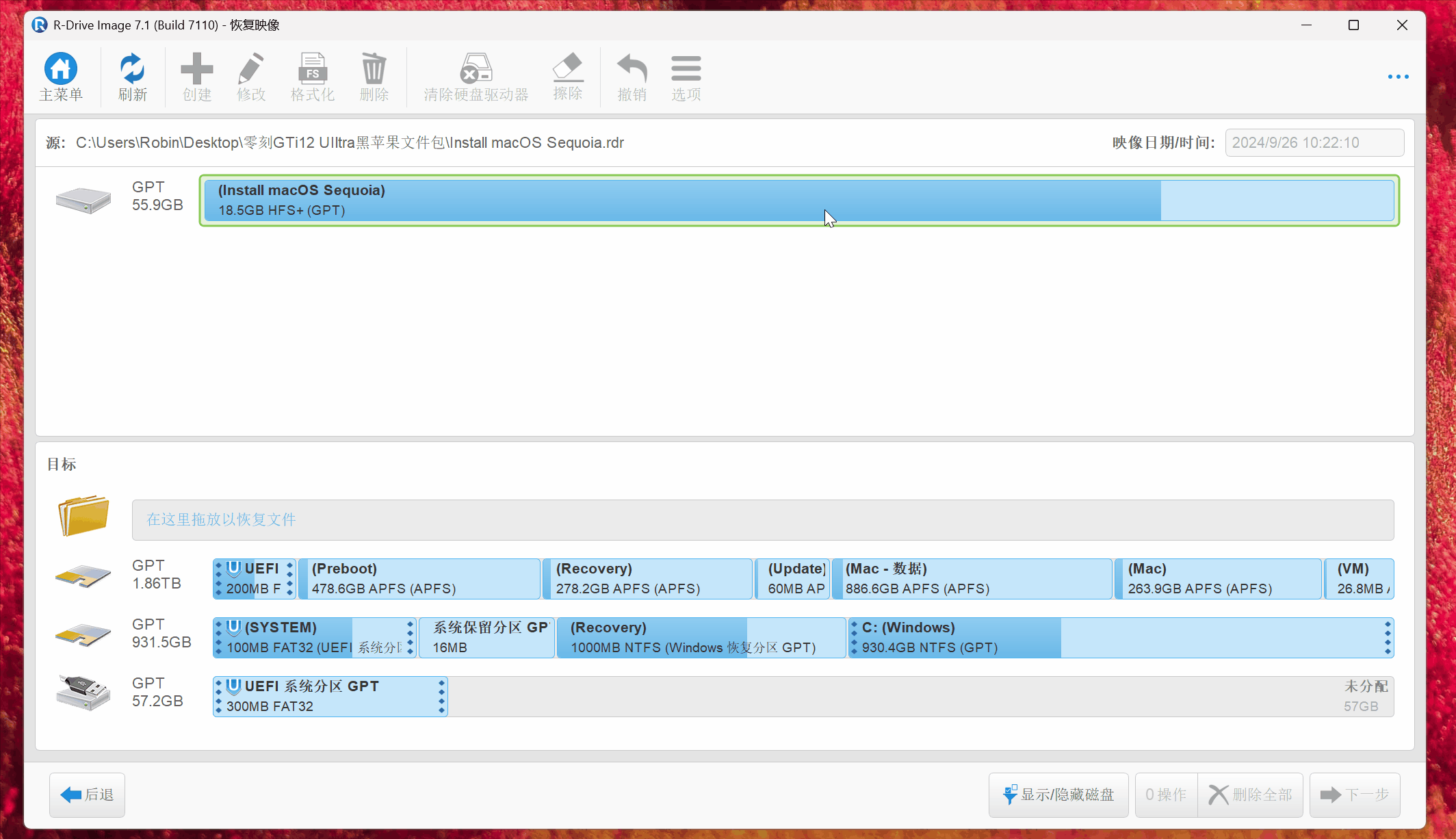The image size is (1456, 839).
Task: Click the 清除硬盘驱动器 icon
Action: coord(476,69)
